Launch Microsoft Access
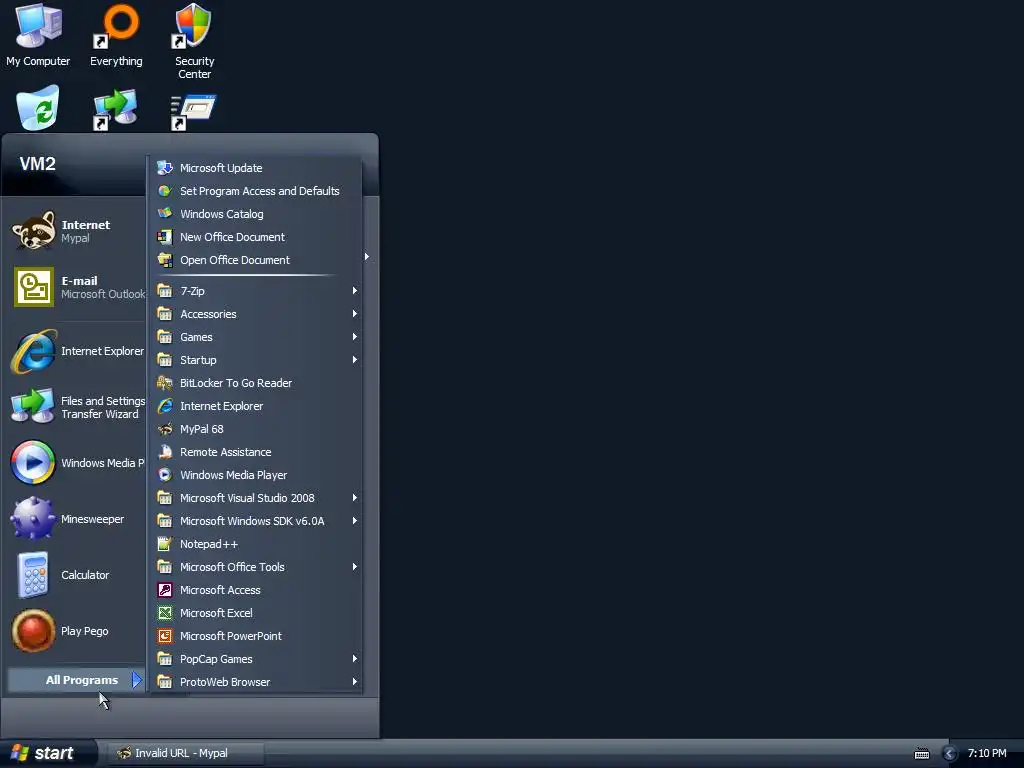The width and height of the screenshot is (1024, 768). (x=255, y=590)
